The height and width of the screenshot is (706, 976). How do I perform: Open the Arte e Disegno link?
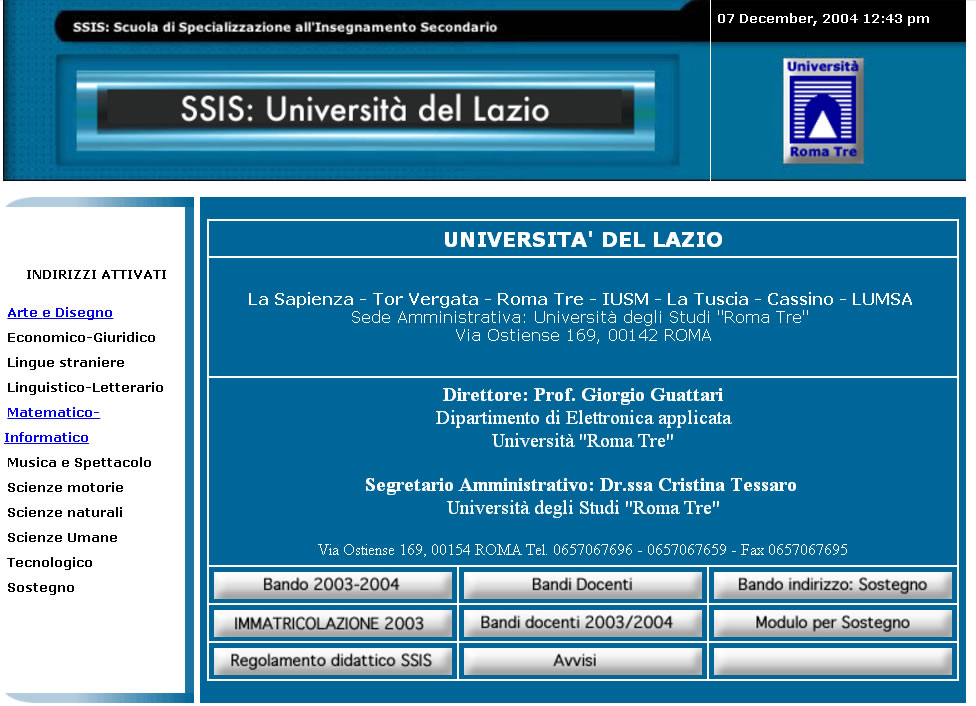tap(60, 313)
